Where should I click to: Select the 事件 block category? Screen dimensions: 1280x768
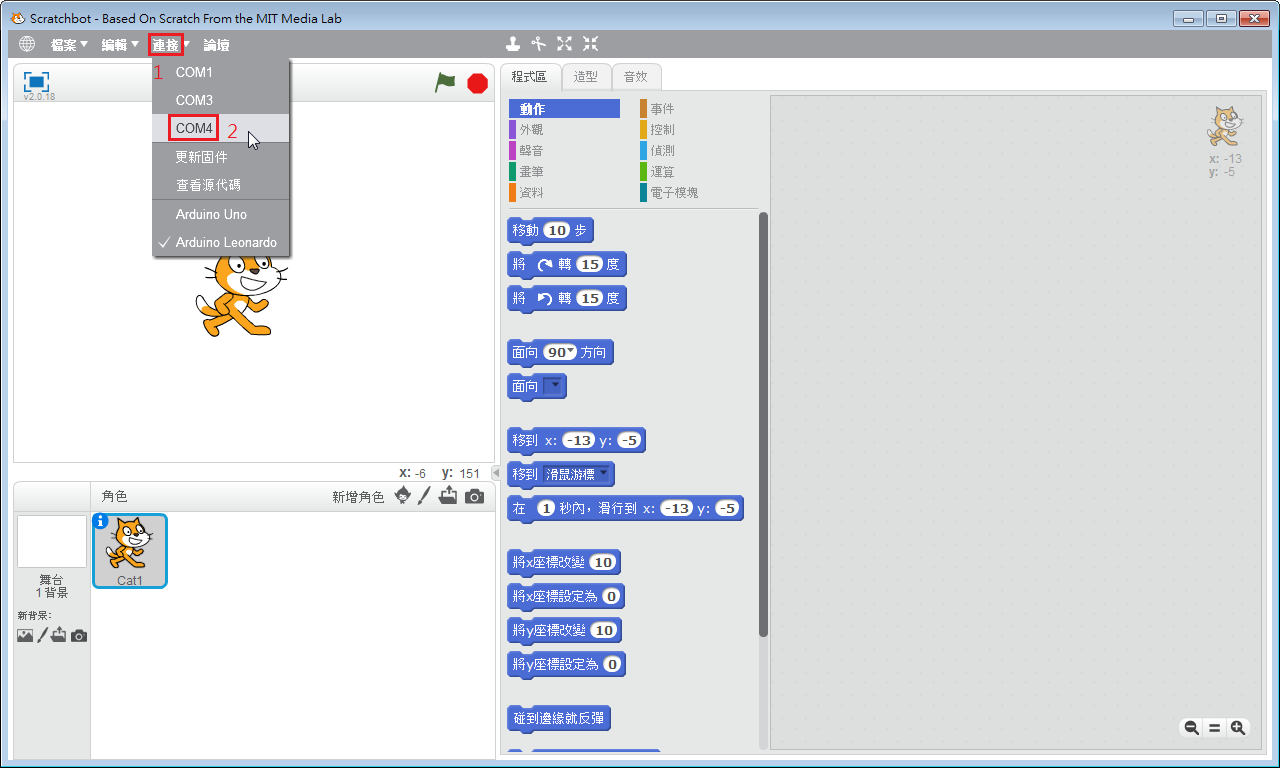click(x=696, y=109)
